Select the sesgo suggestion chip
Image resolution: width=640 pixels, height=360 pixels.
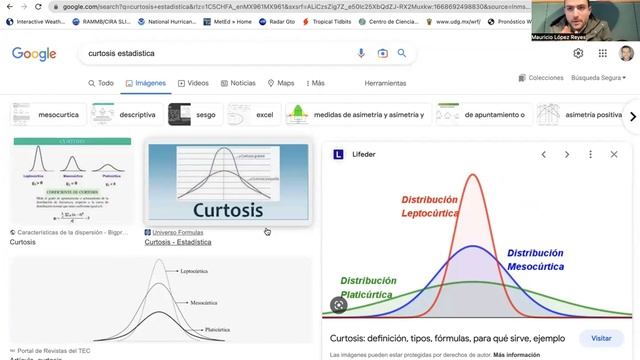click(195, 115)
